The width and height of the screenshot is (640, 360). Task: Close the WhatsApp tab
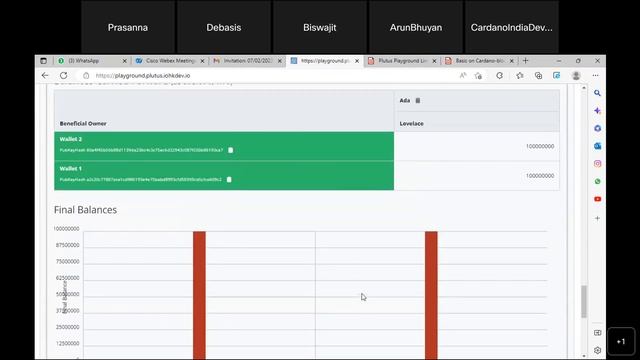click(124, 61)
